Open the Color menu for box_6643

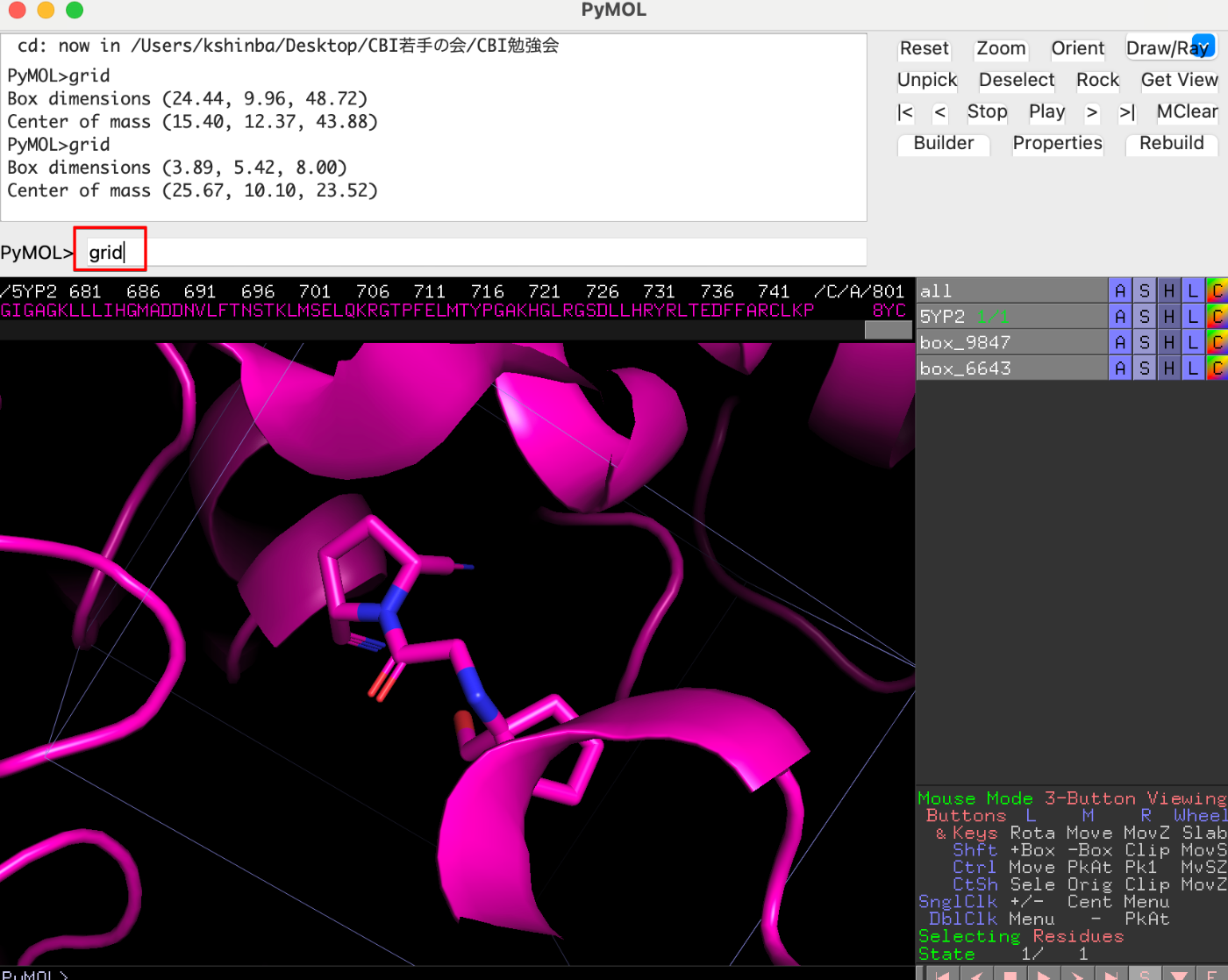[1217, 368]
